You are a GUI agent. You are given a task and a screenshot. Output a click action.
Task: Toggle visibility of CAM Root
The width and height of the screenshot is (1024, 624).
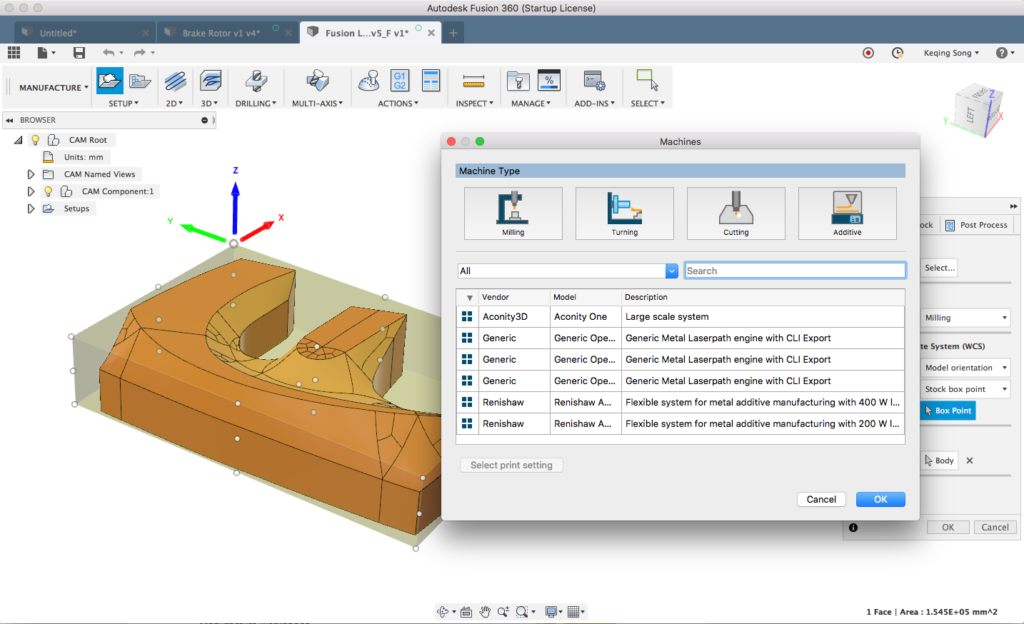[x=36, y=140]
